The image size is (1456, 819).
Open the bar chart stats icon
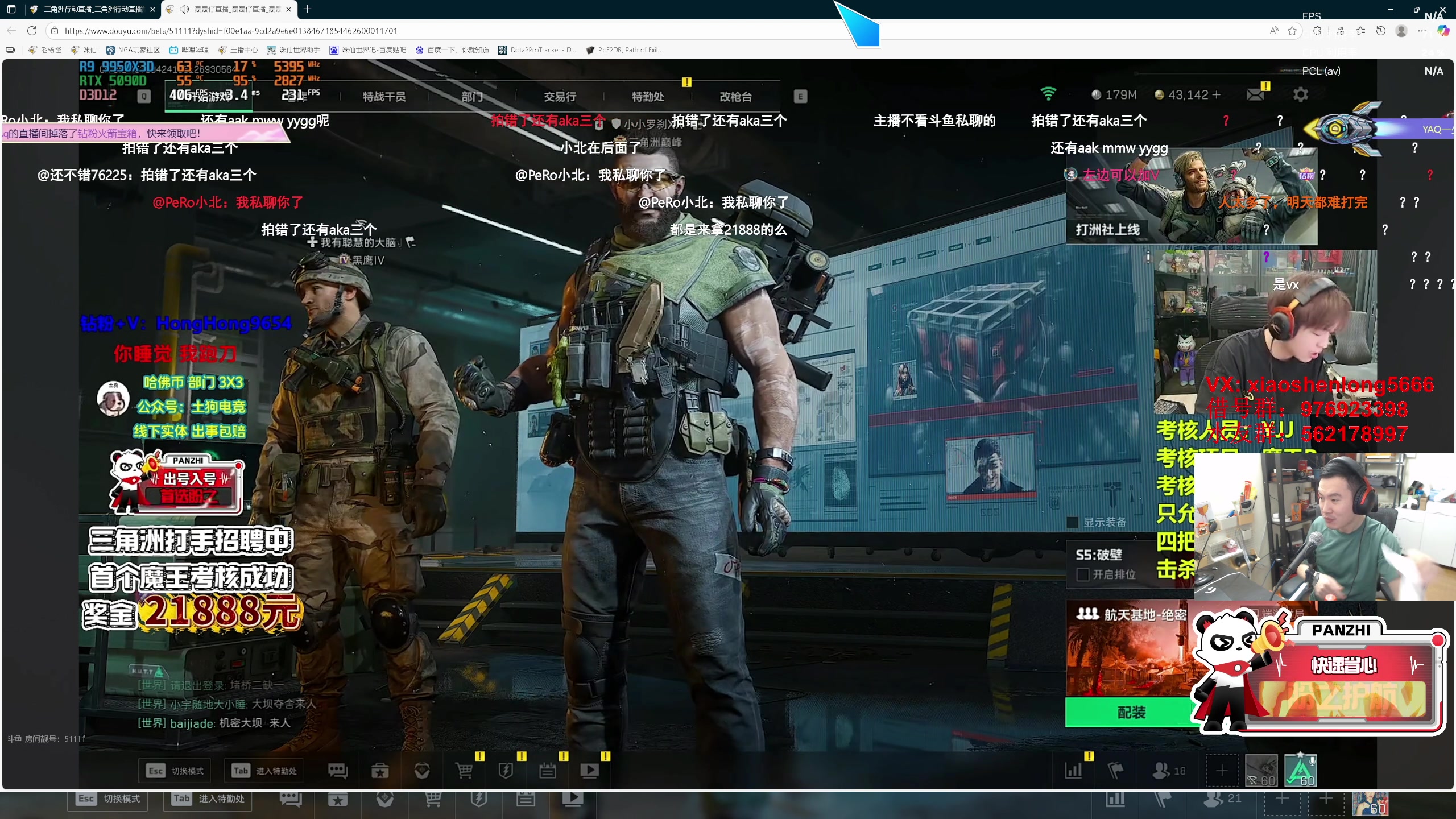1073,771
